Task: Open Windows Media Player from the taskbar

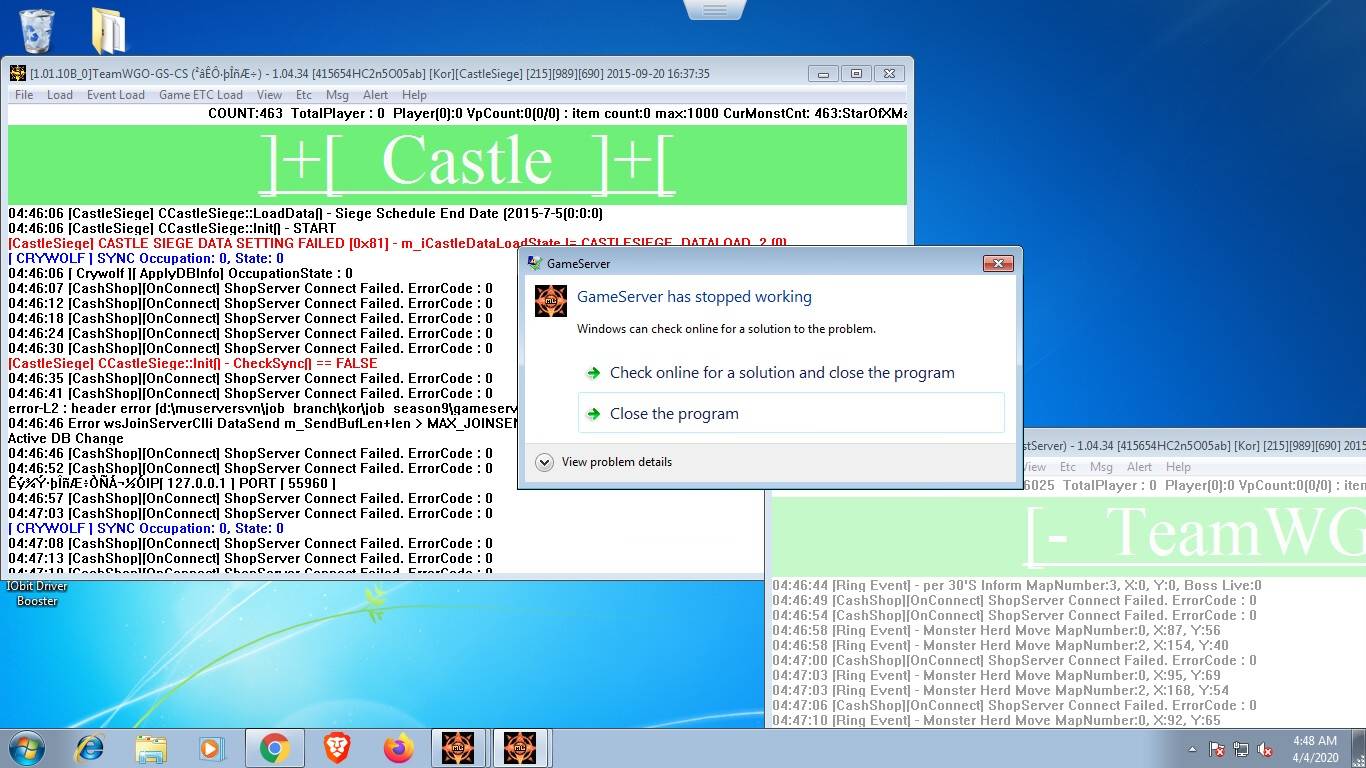Action: point(211,748)
